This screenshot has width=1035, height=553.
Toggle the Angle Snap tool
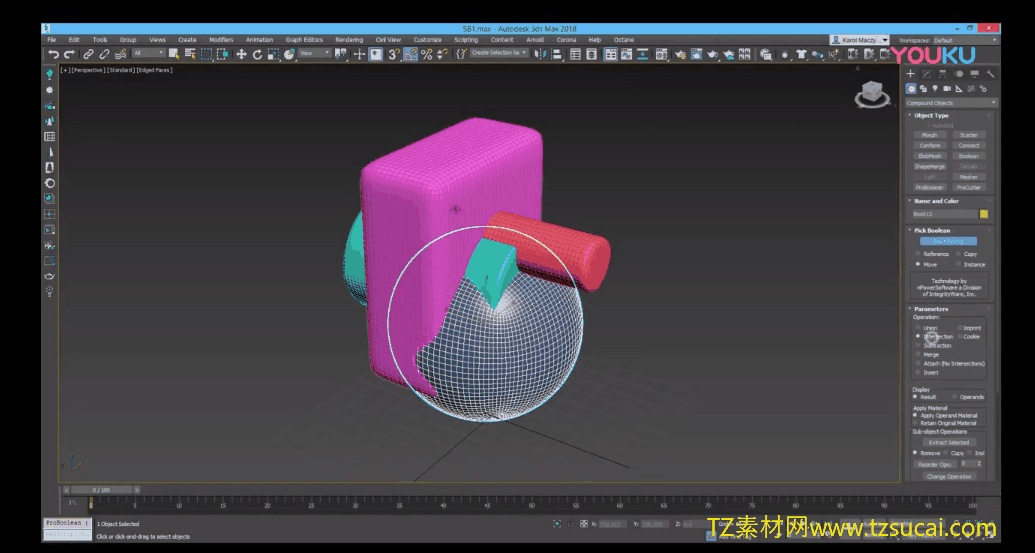[410, 54]
